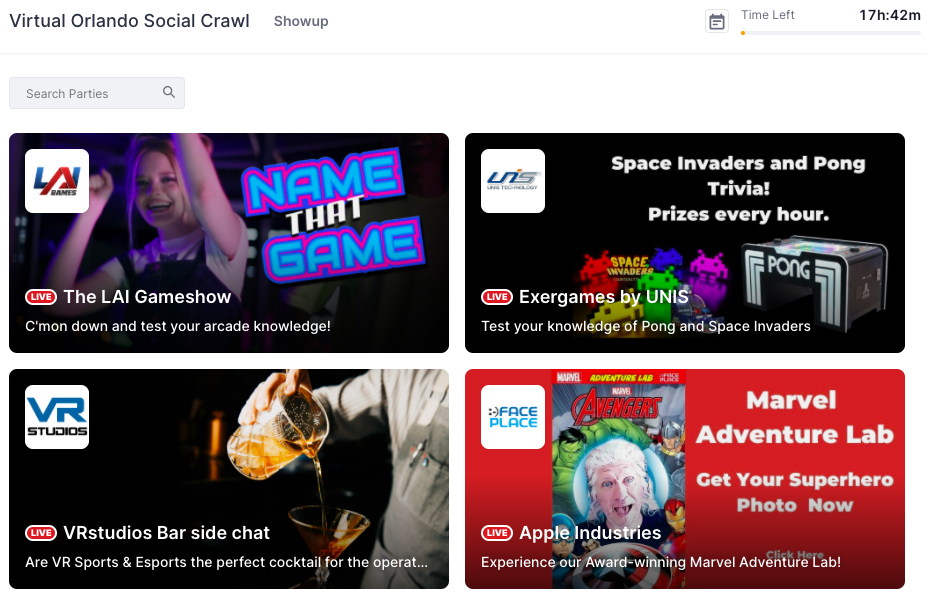The image size is (927, 599).
Task: Join Exergames by UNIS party
Action: click(x=604, y=297)
